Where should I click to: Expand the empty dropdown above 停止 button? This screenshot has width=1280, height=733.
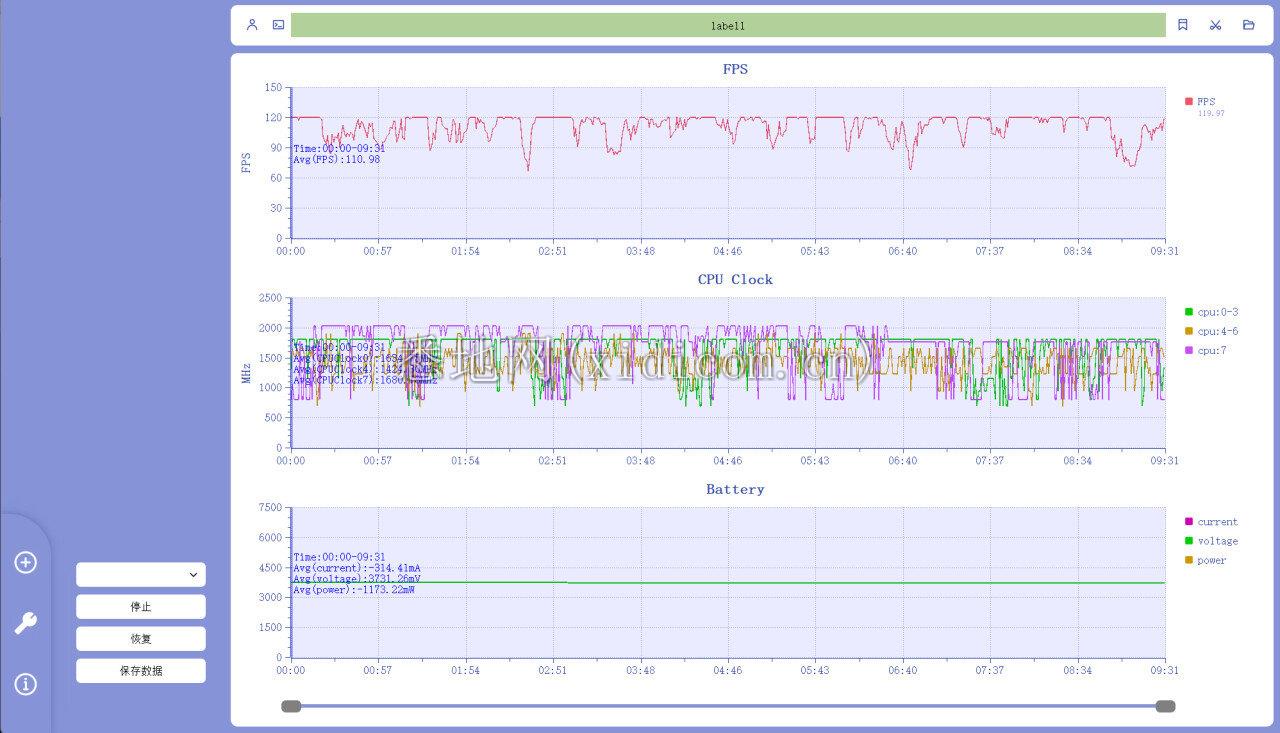coord(141,575)
